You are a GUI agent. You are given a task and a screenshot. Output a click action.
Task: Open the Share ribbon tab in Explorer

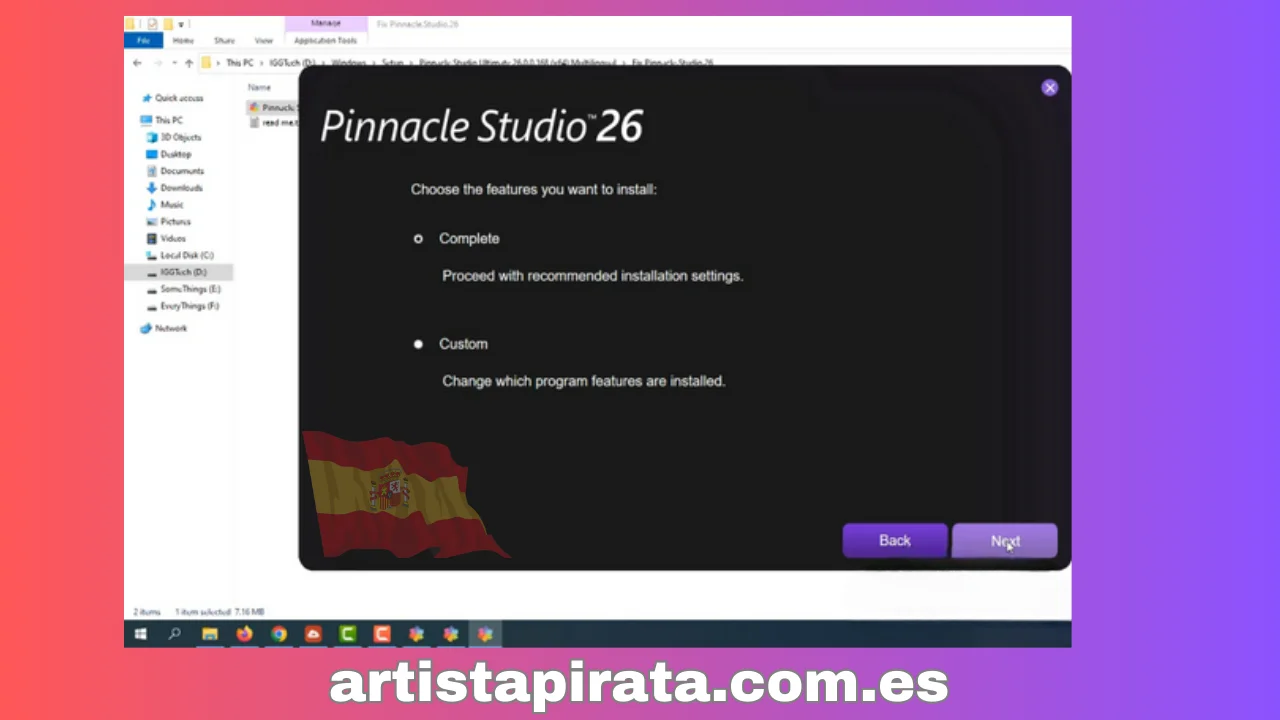tap(224, 40)
